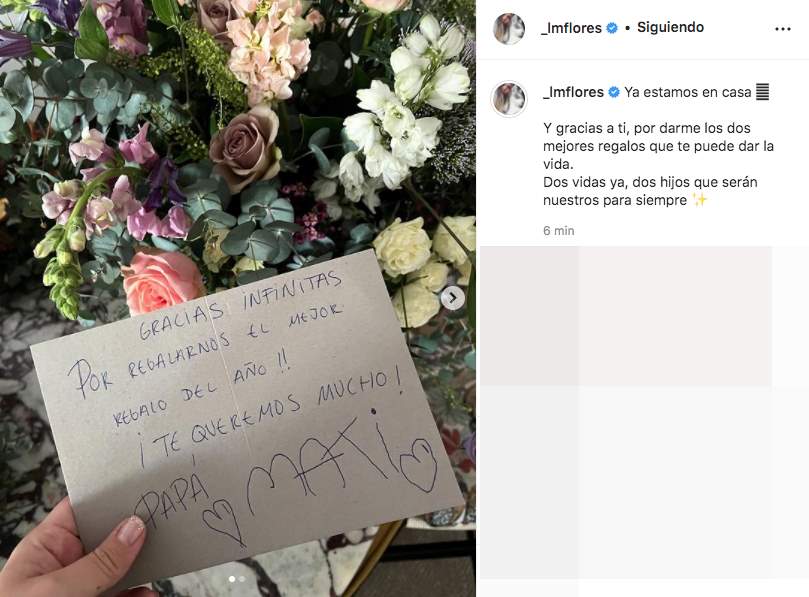
Task: Open the three-dot more options menu
Action: pos(783,29)
